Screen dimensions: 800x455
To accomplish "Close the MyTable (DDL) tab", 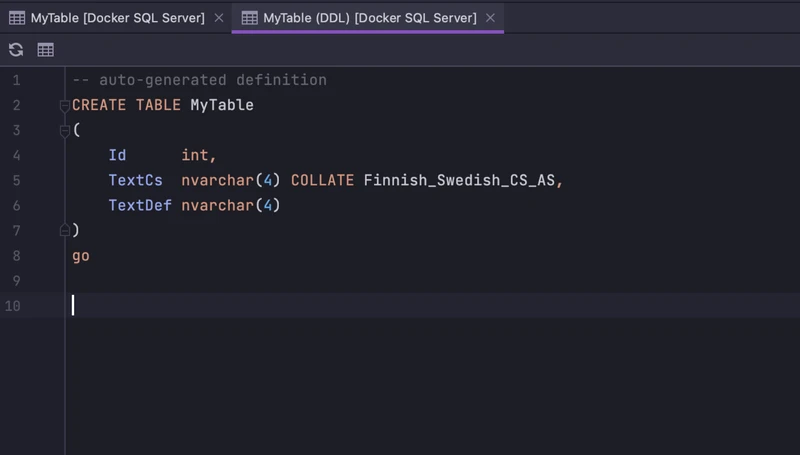I will (488, 18).
